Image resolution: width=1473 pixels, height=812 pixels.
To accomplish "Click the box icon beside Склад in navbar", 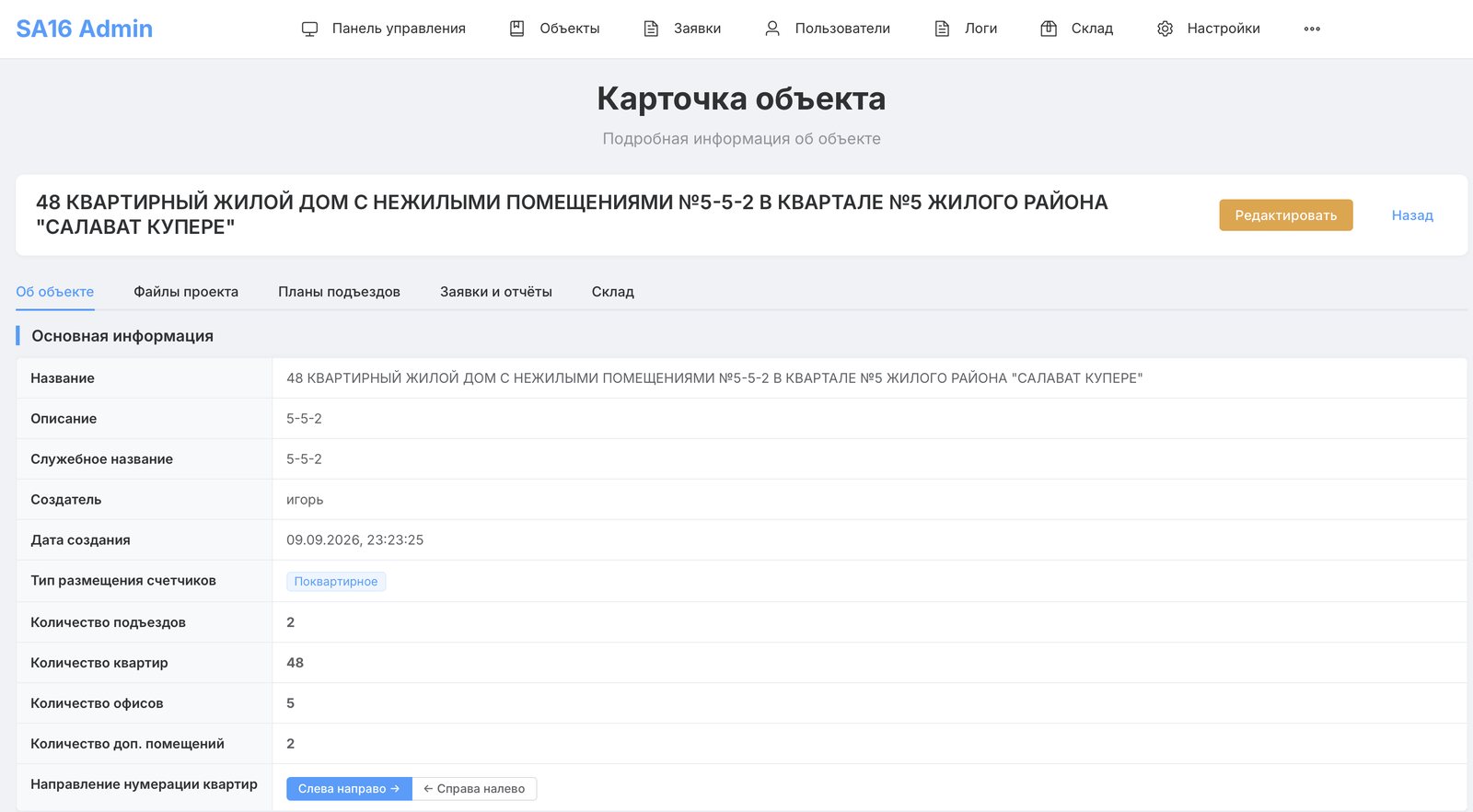I will coord(1049,29).
